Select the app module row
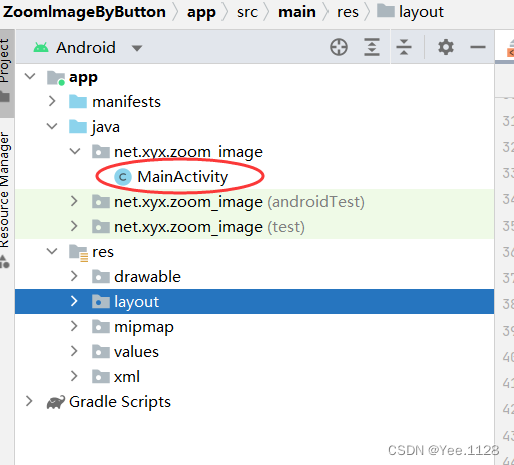Image resolution: width=514 pixels, height=465 pixels. point(255,77)
